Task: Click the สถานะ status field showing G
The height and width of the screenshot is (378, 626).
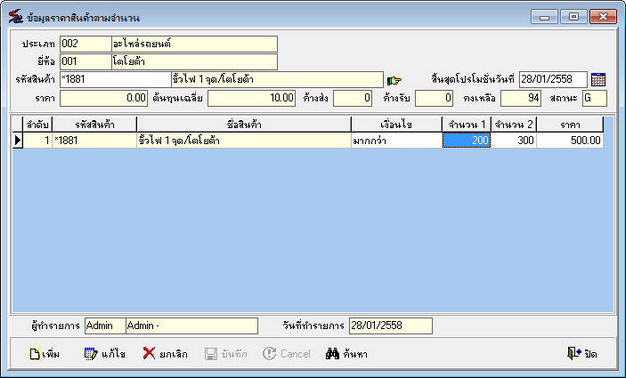Action: 594,98
